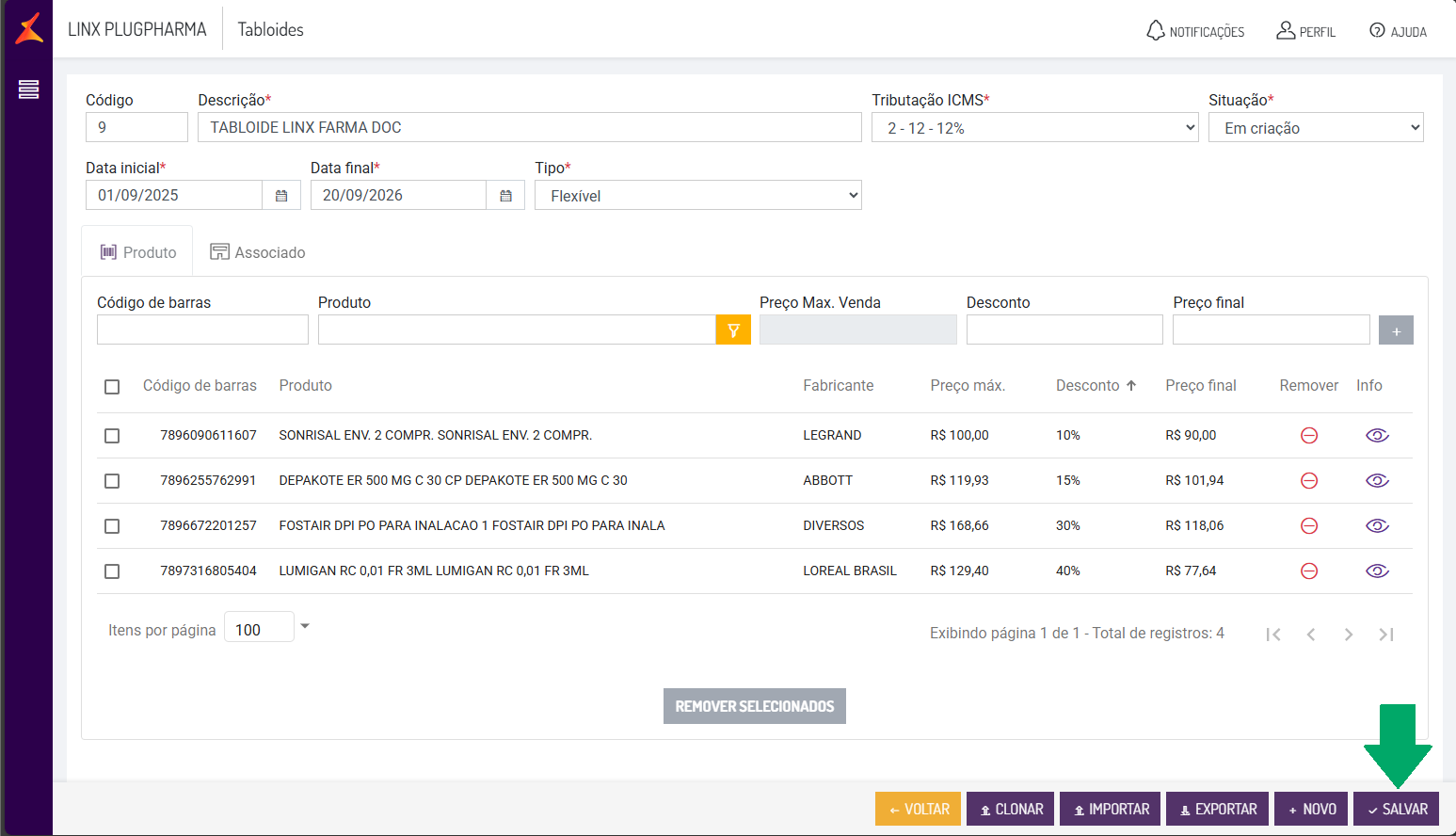
Task: Remove the LUMIGAN RC product row
Action: click(1308, 571)
